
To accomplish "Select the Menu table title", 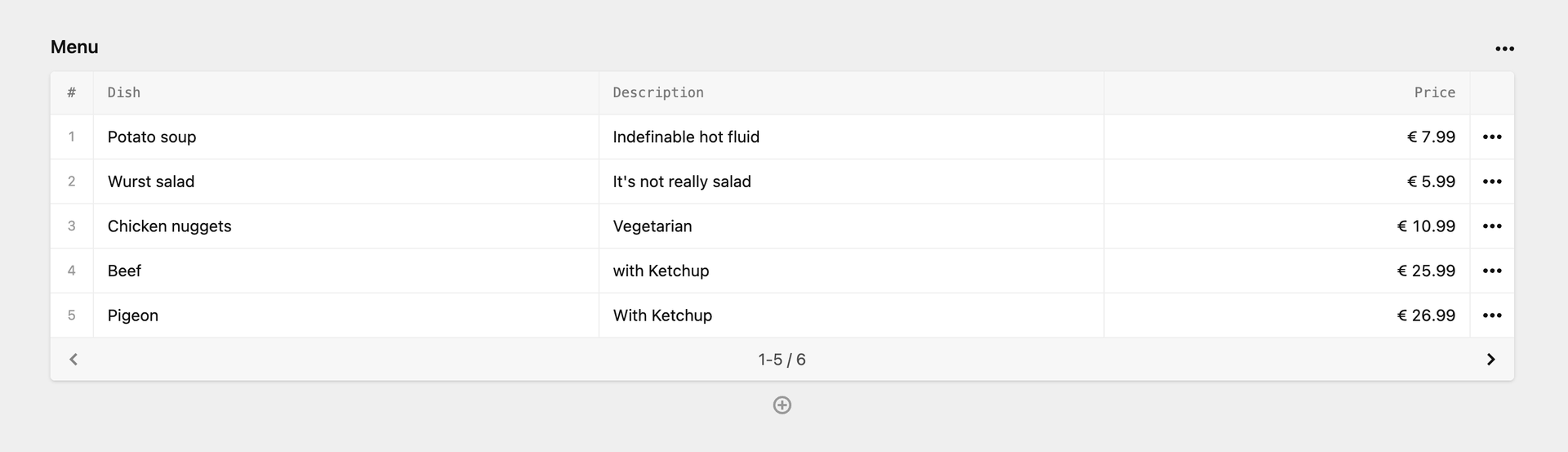I will (74, 47).
